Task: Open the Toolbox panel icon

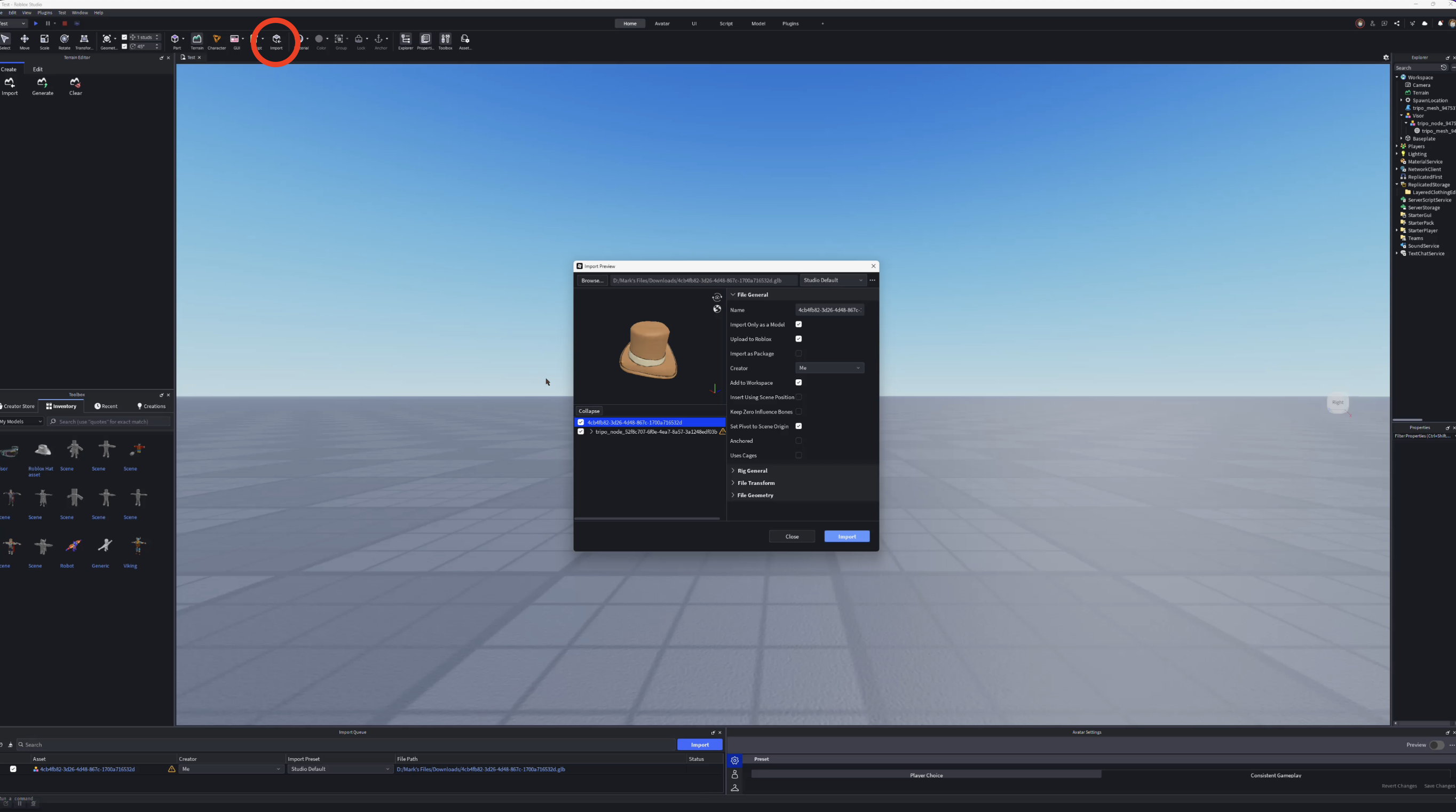Action: point(445,41)
